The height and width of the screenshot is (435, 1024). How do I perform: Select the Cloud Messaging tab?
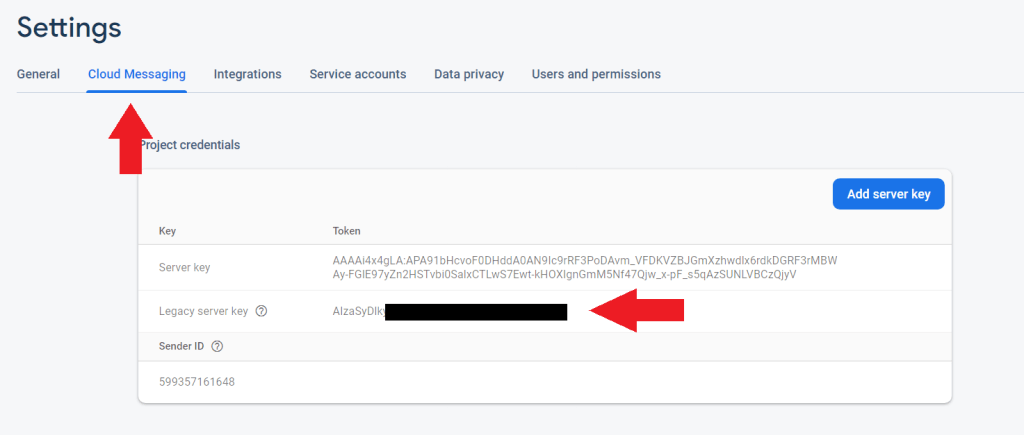[136, 74]
